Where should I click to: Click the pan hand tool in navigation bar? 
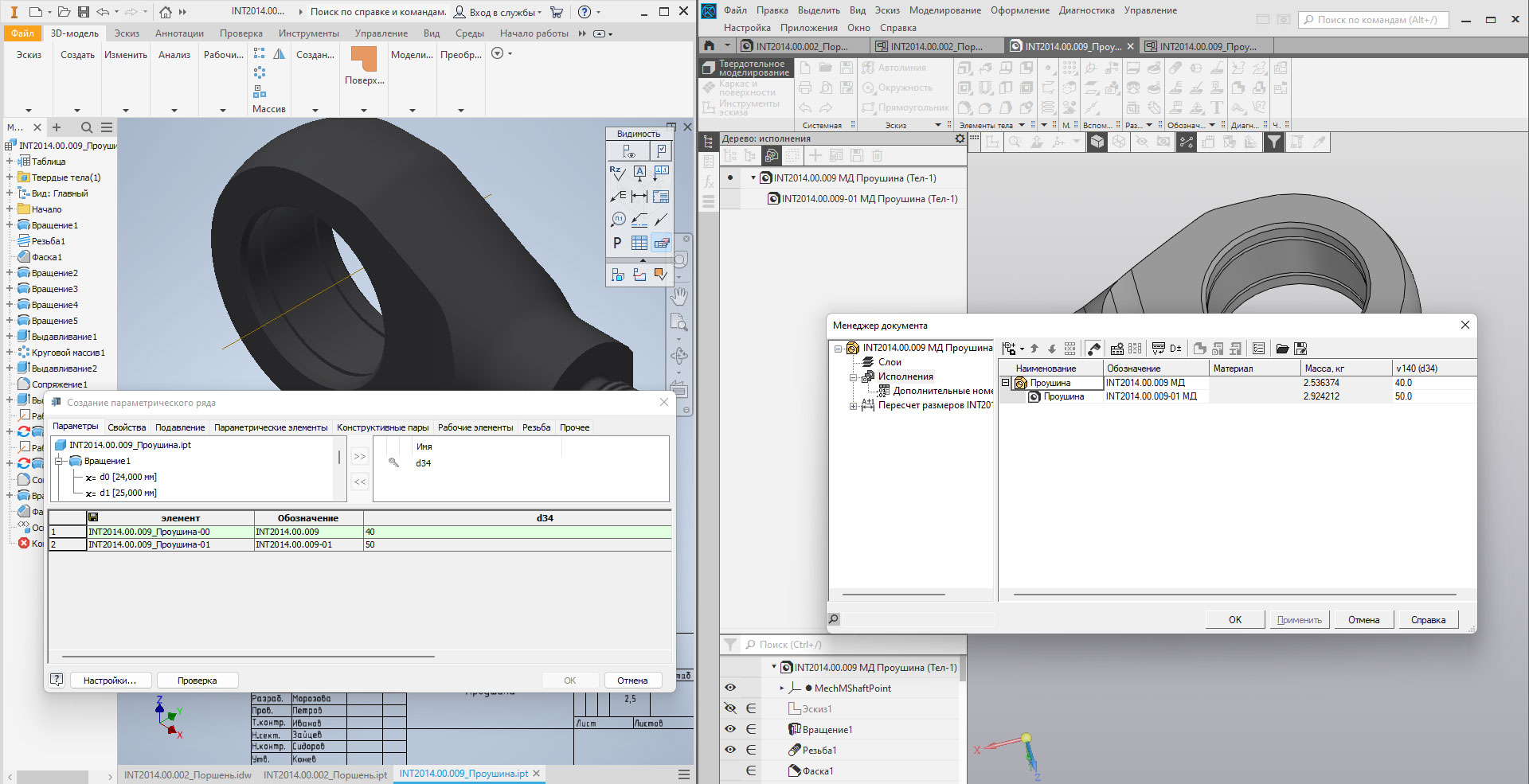coord(678,296)
